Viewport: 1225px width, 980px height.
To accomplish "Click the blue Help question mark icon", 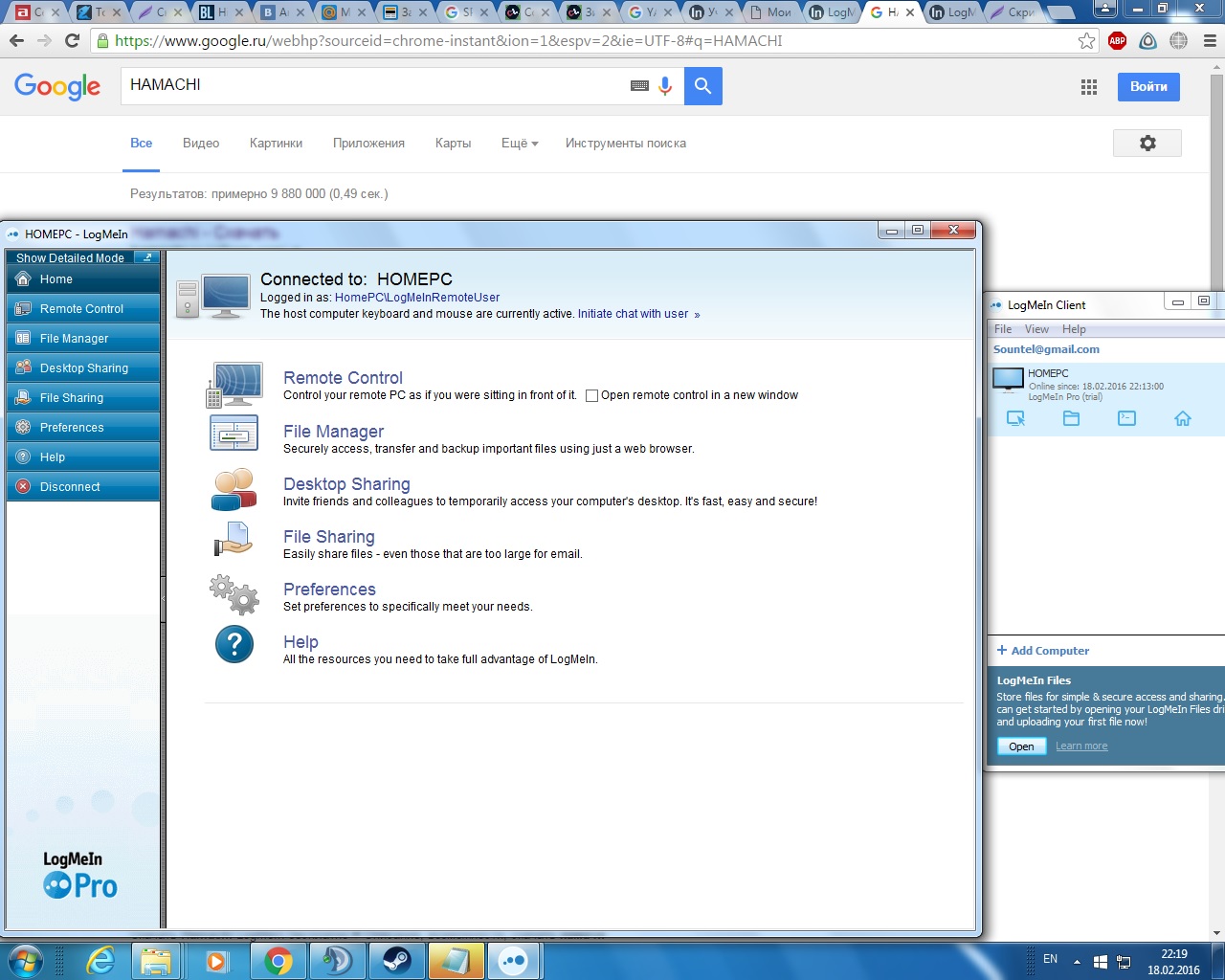I will click(234, 644).
